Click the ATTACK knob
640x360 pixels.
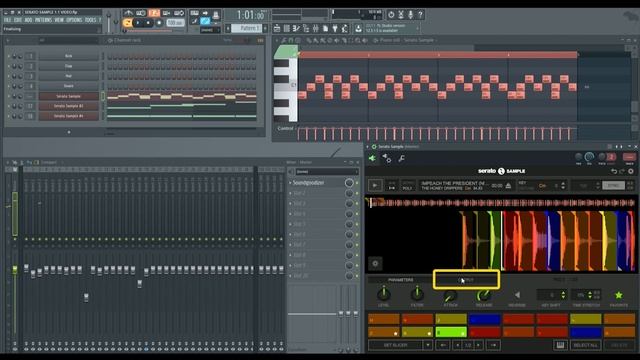click(450, 296)
